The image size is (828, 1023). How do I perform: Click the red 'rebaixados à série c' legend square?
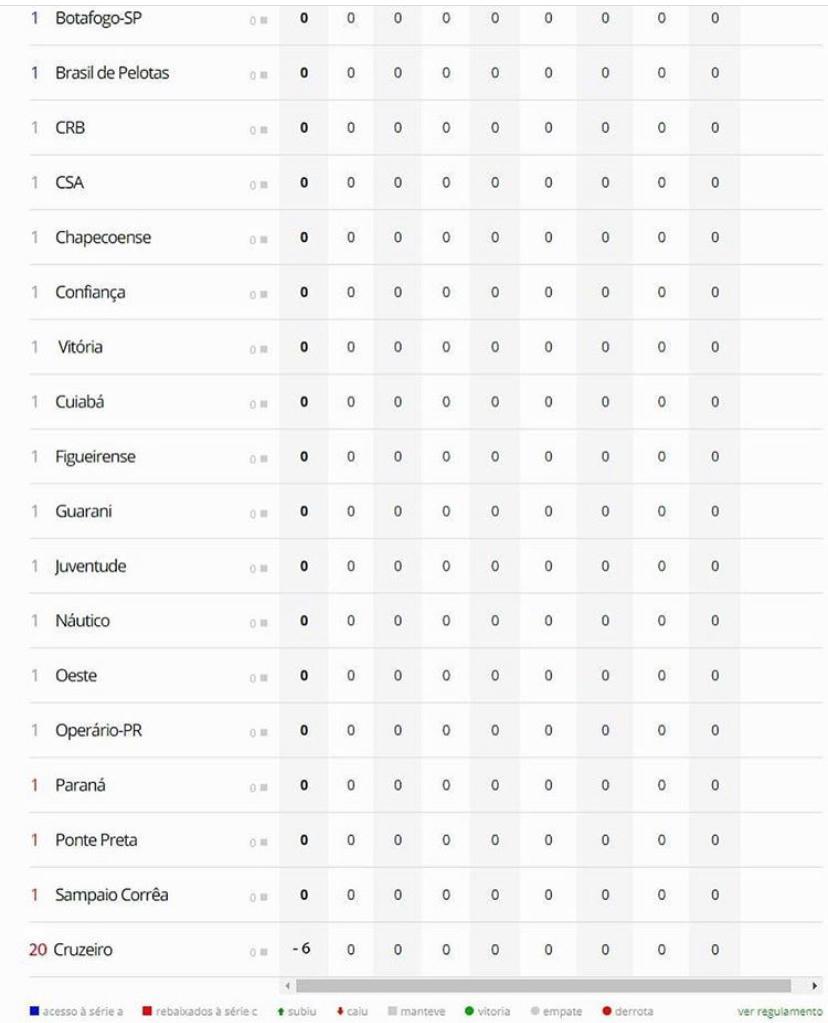click(147, 1011)
